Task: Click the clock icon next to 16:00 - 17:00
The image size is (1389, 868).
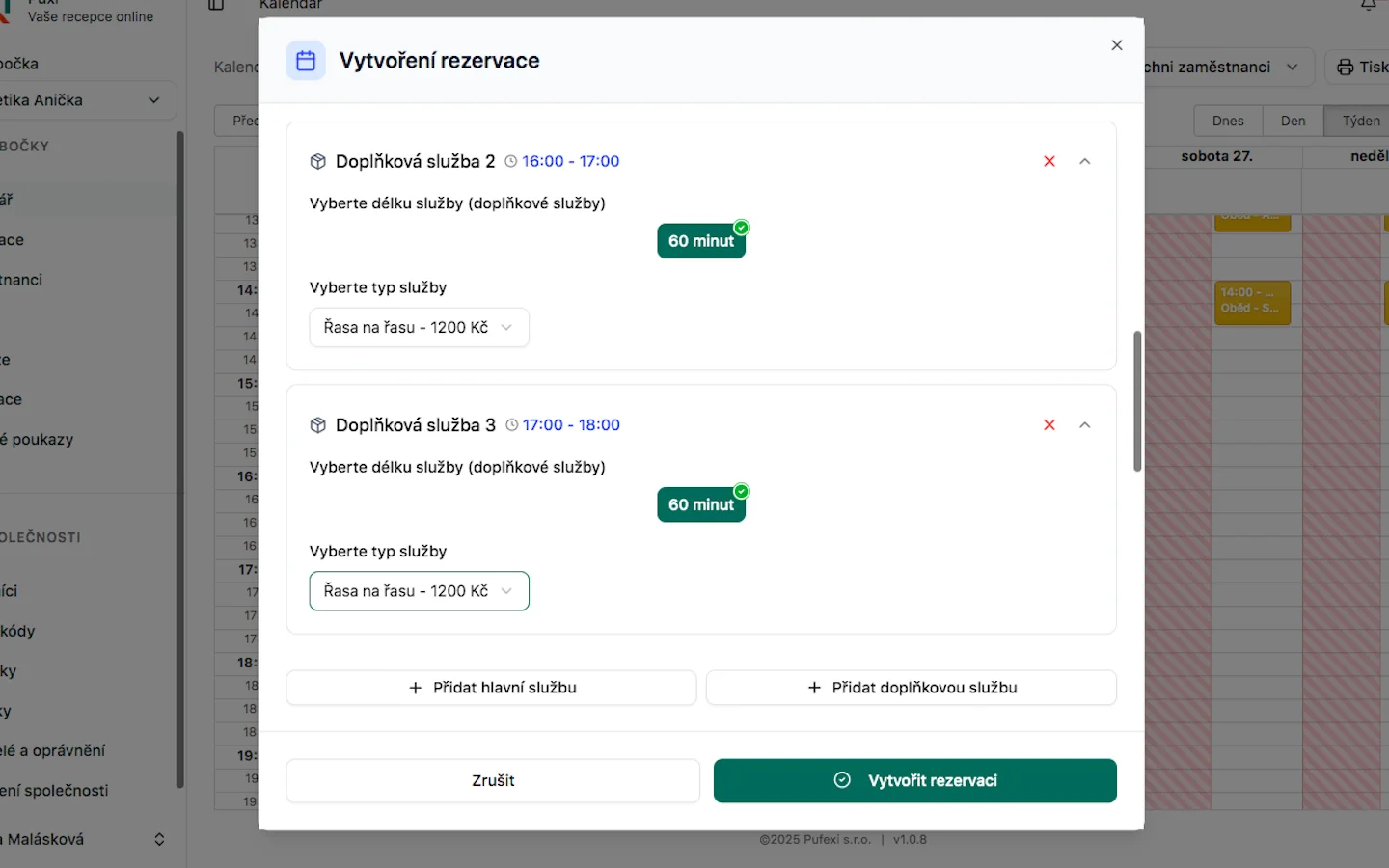Action: point(511,162)
